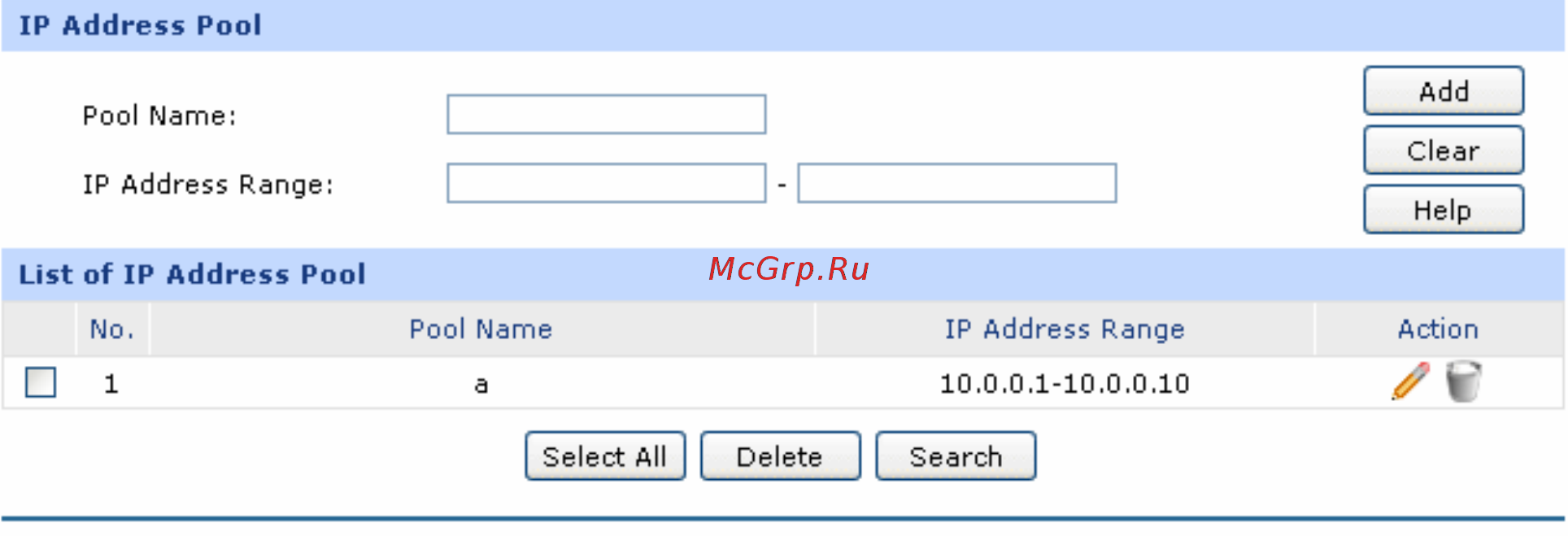Click the Delete button below the list
1568x536 pixels.
(x=780, y=456)
